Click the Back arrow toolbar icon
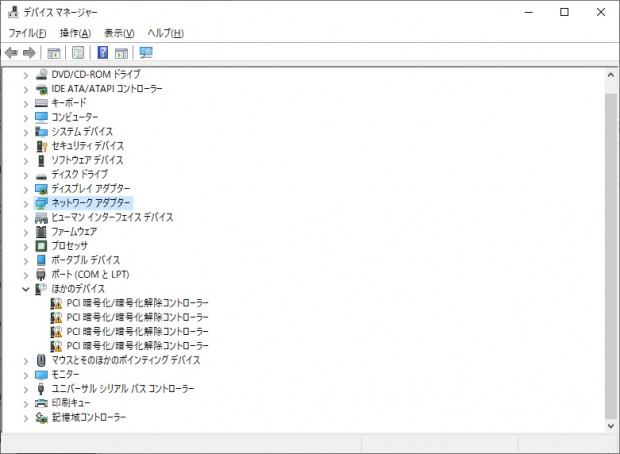Screen dimensions: 620x454 click(x=11, y=53)
